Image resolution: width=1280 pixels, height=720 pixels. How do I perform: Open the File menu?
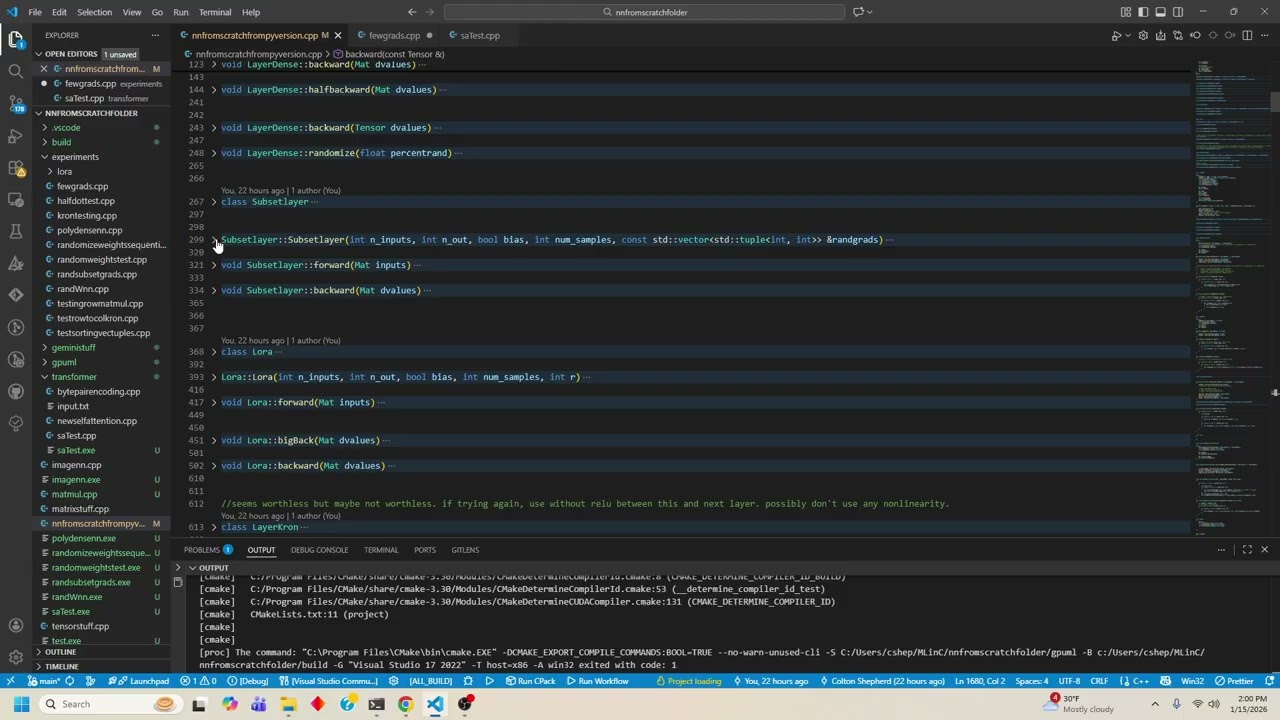35,12
